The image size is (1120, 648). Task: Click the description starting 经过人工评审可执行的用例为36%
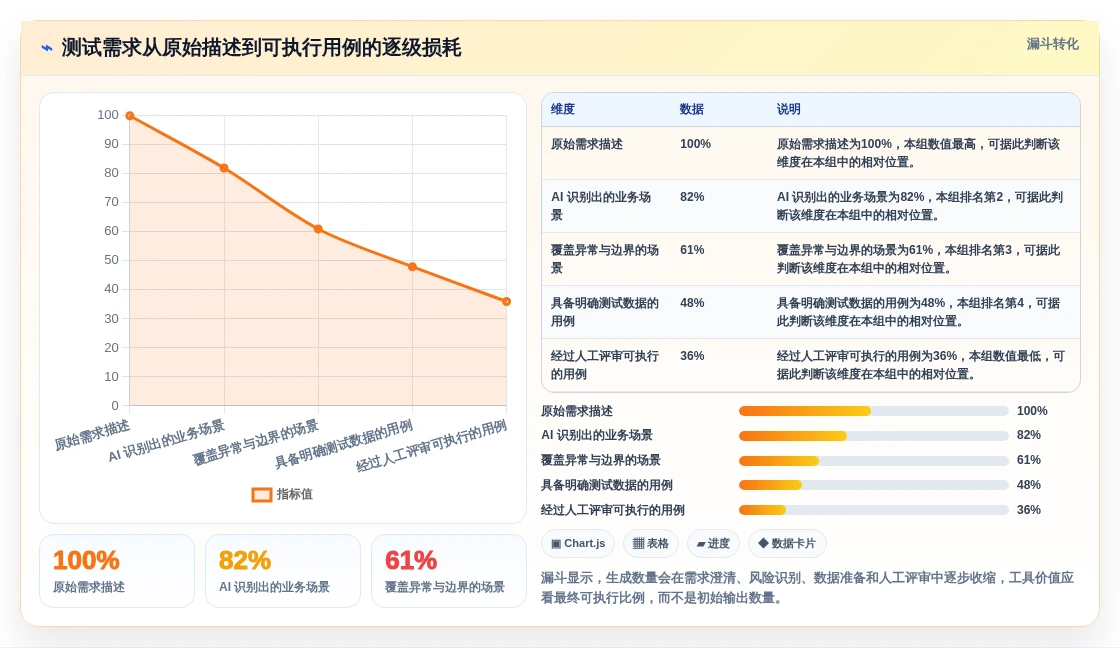pos(921,364)
